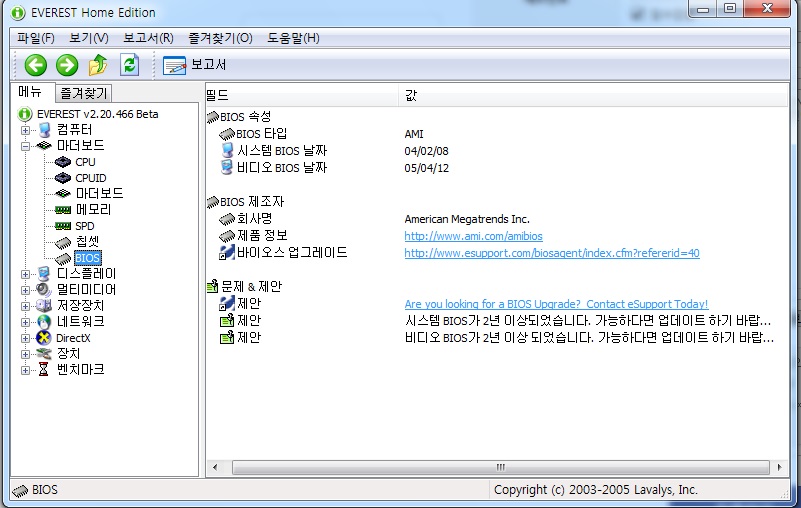Open the BIOS Upgrade eSupport link
This screenshot has width=801, height=508.
(556, 304)
